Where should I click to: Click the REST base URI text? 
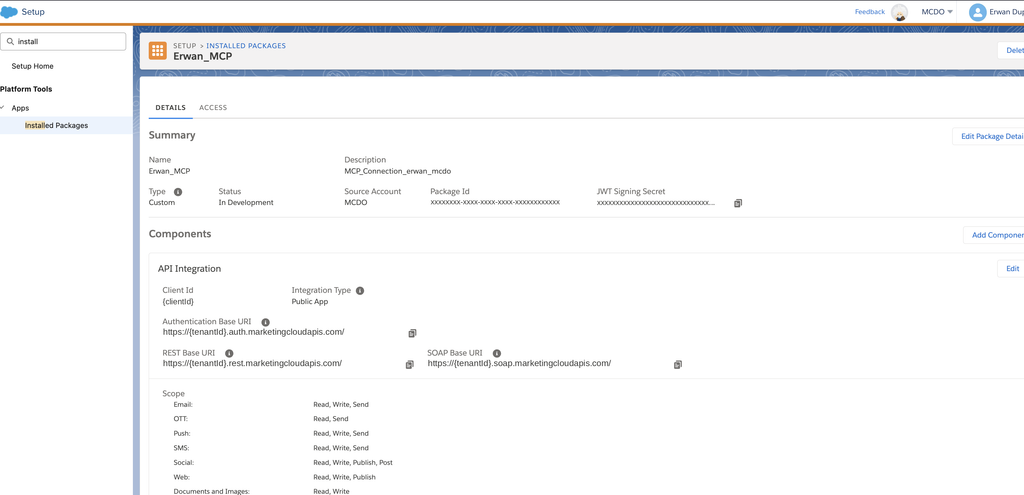point(252,363)
